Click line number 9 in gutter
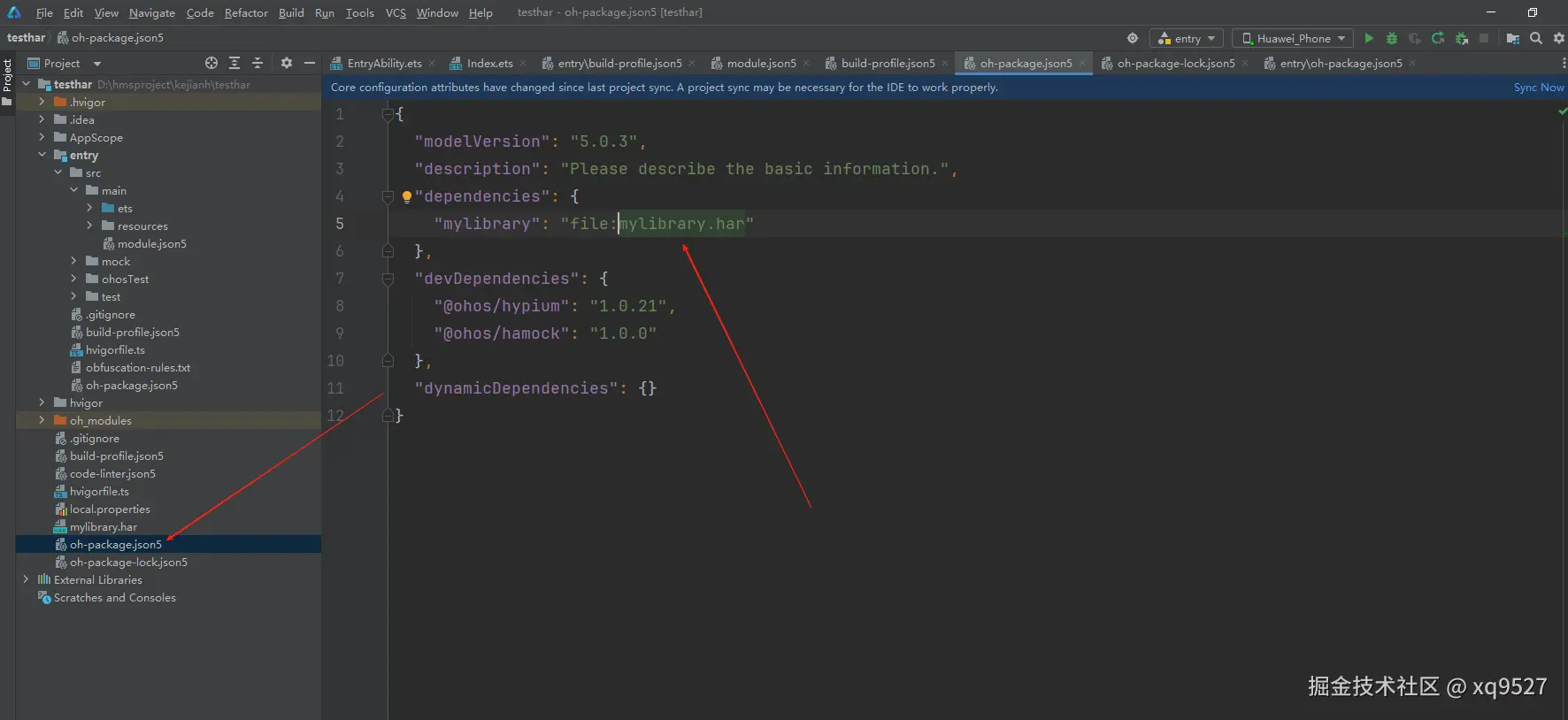1568x720 pixels. pos(339,333)
